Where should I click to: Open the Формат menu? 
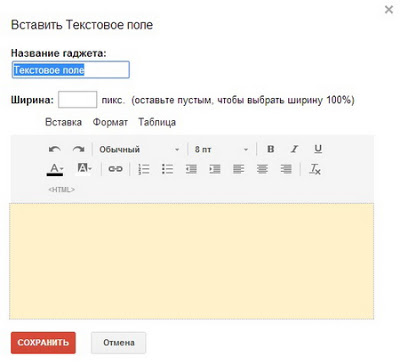110,122
